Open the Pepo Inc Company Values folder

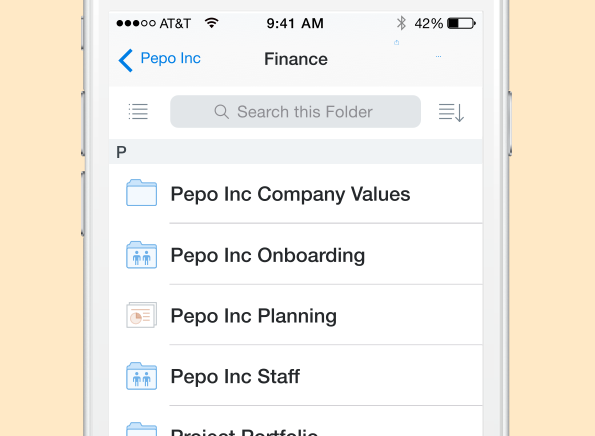[x=296, y=194]
